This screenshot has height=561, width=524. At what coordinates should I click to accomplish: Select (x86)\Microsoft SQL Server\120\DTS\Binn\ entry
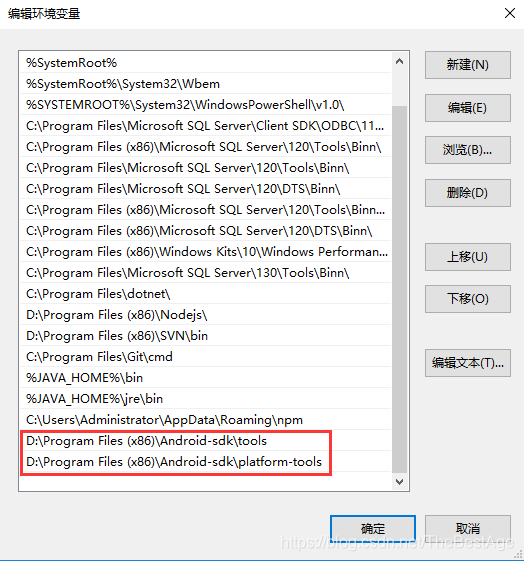tap(206, 231)
